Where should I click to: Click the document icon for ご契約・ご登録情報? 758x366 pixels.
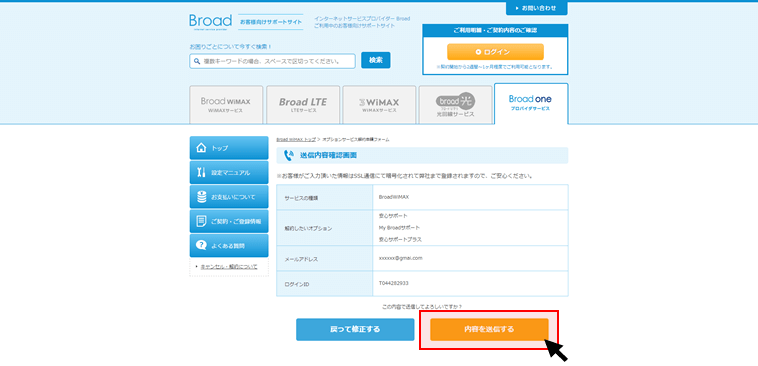point(201,221)
